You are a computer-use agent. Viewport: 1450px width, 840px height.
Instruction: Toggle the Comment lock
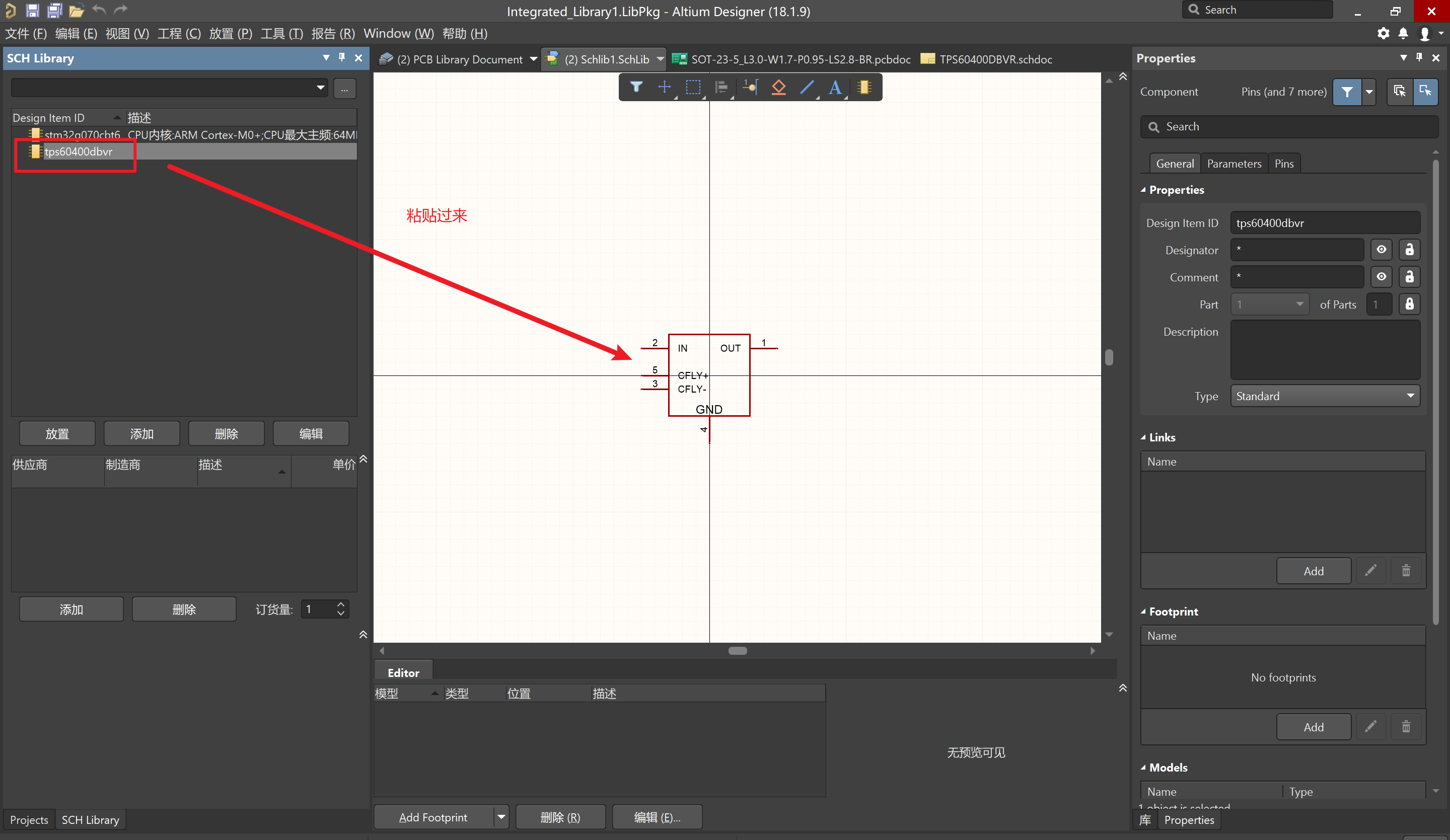[x=1409, y=277]
